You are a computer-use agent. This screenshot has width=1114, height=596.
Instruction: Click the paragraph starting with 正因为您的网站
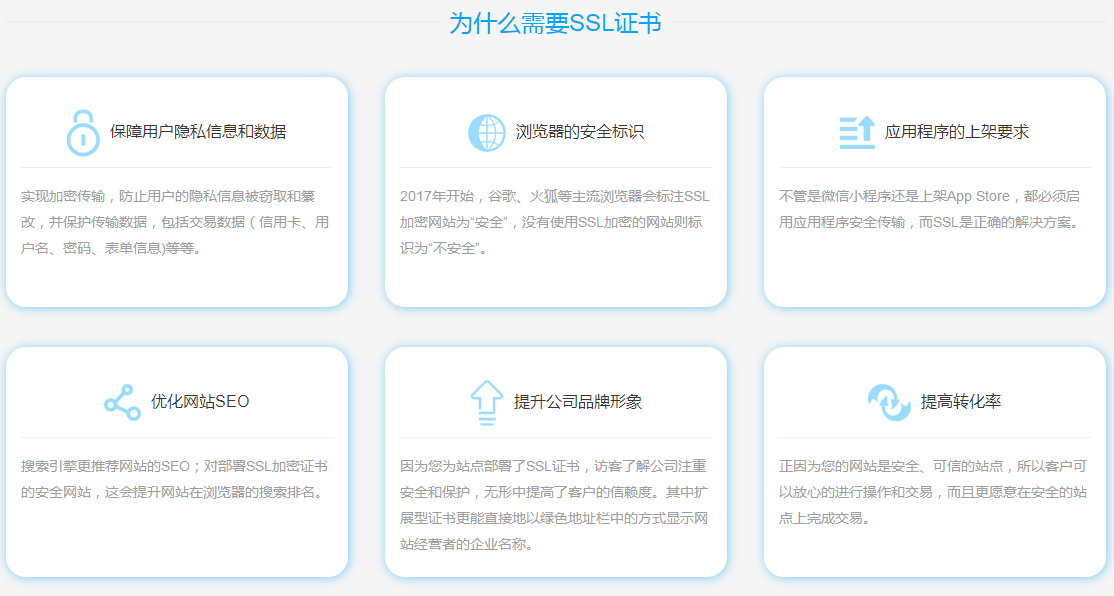[x=933, y=492]
